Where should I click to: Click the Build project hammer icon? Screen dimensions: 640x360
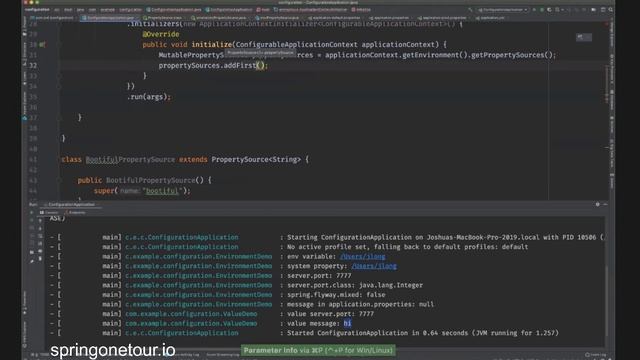click(470, 9)
